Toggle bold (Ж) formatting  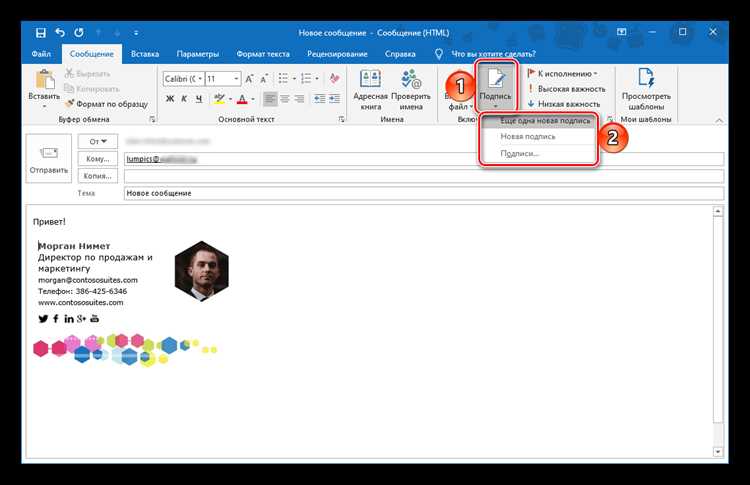[x=170, y=99]
